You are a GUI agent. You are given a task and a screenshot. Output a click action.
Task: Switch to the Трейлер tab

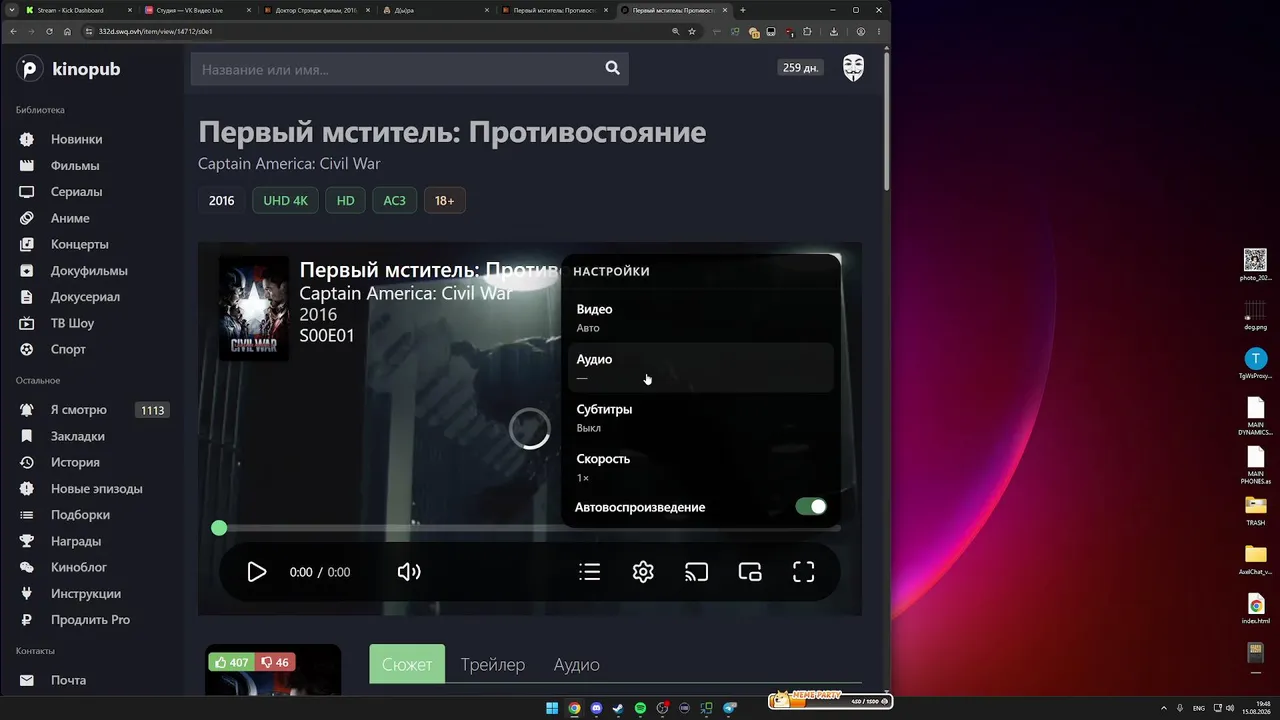492,664
